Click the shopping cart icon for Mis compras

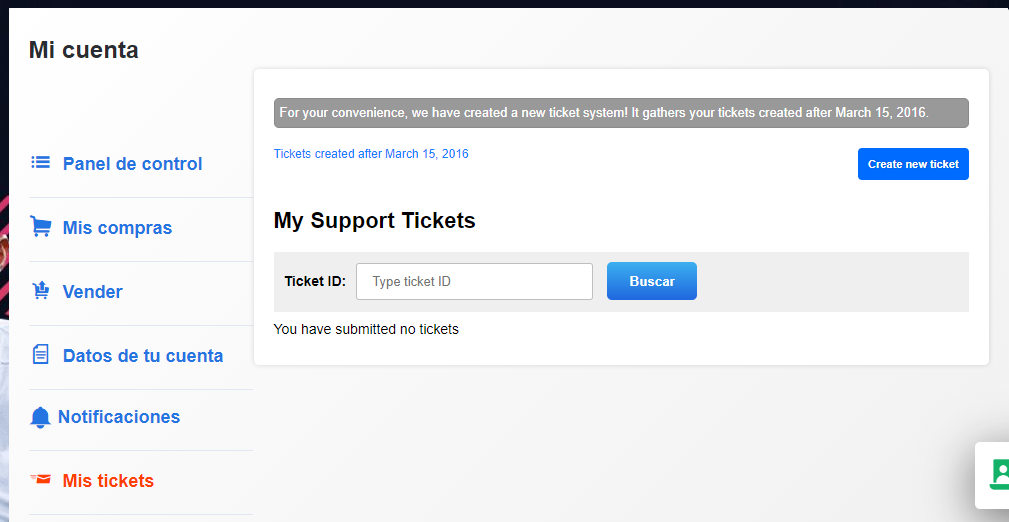coord(41,227)
